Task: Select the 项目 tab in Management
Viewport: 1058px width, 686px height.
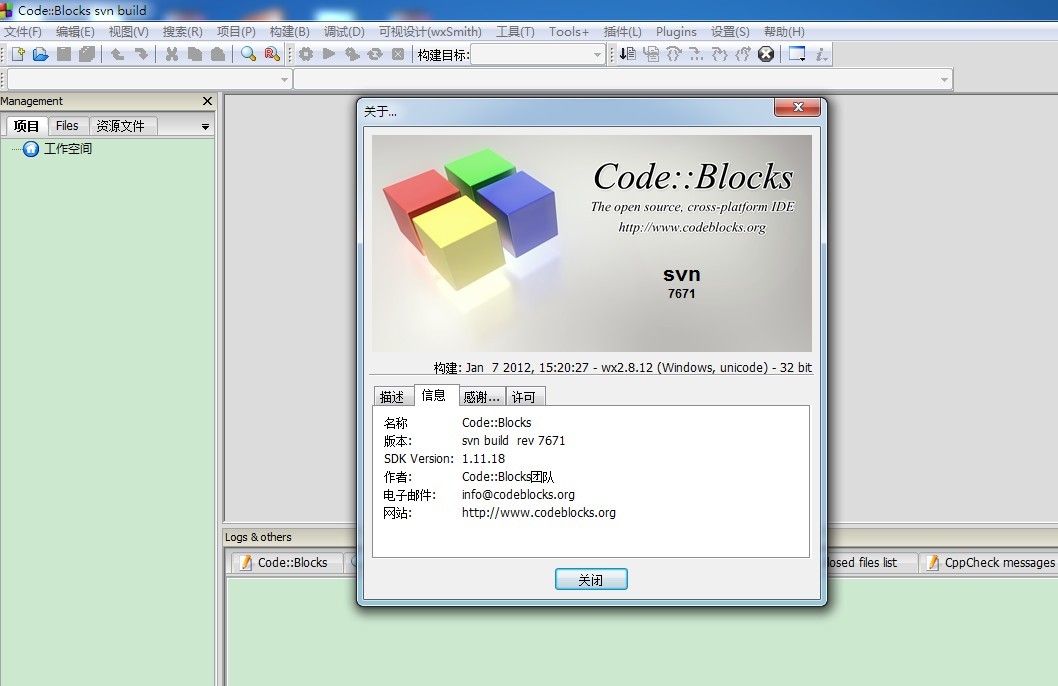Action: click(x=26, y=126)
